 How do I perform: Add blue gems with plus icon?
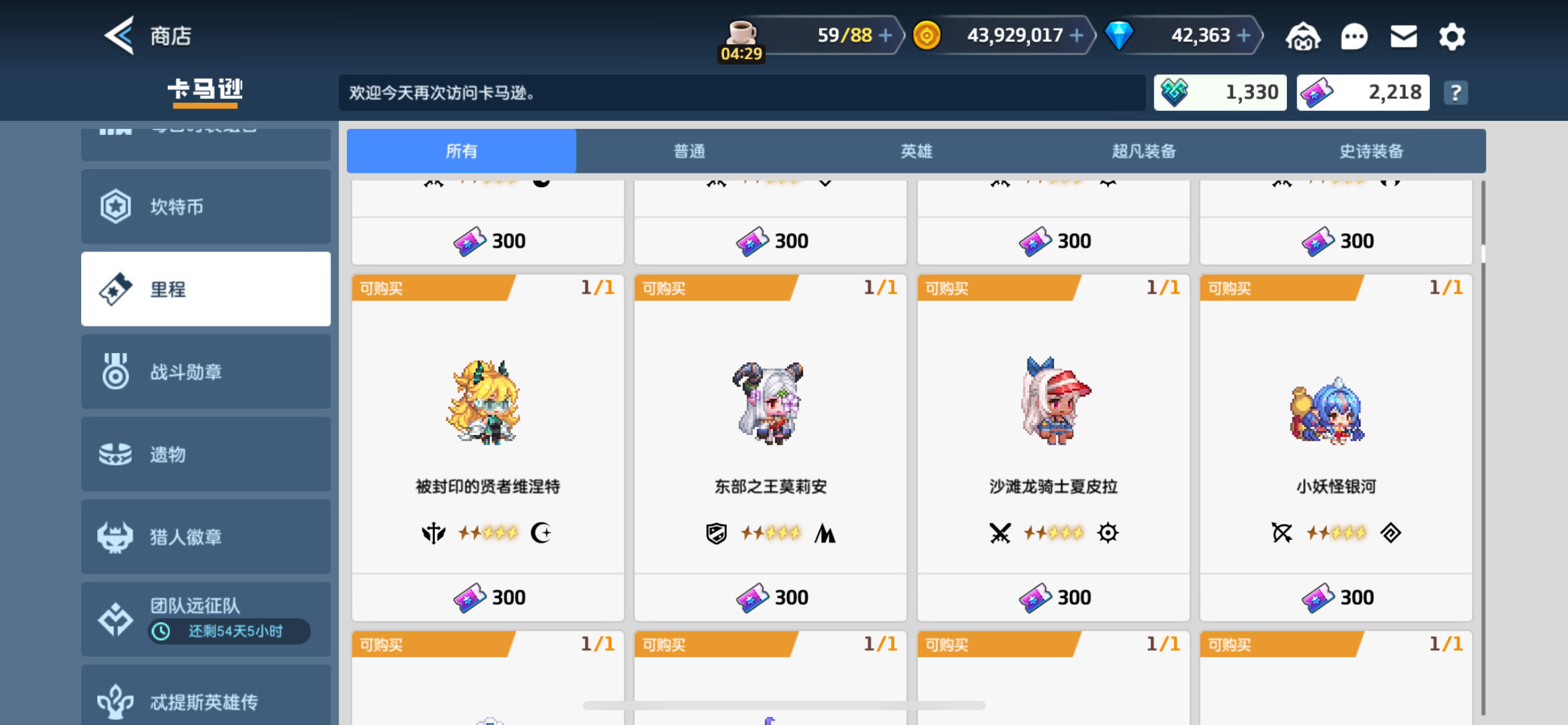pyautogui.click(x=1243, y=35)
